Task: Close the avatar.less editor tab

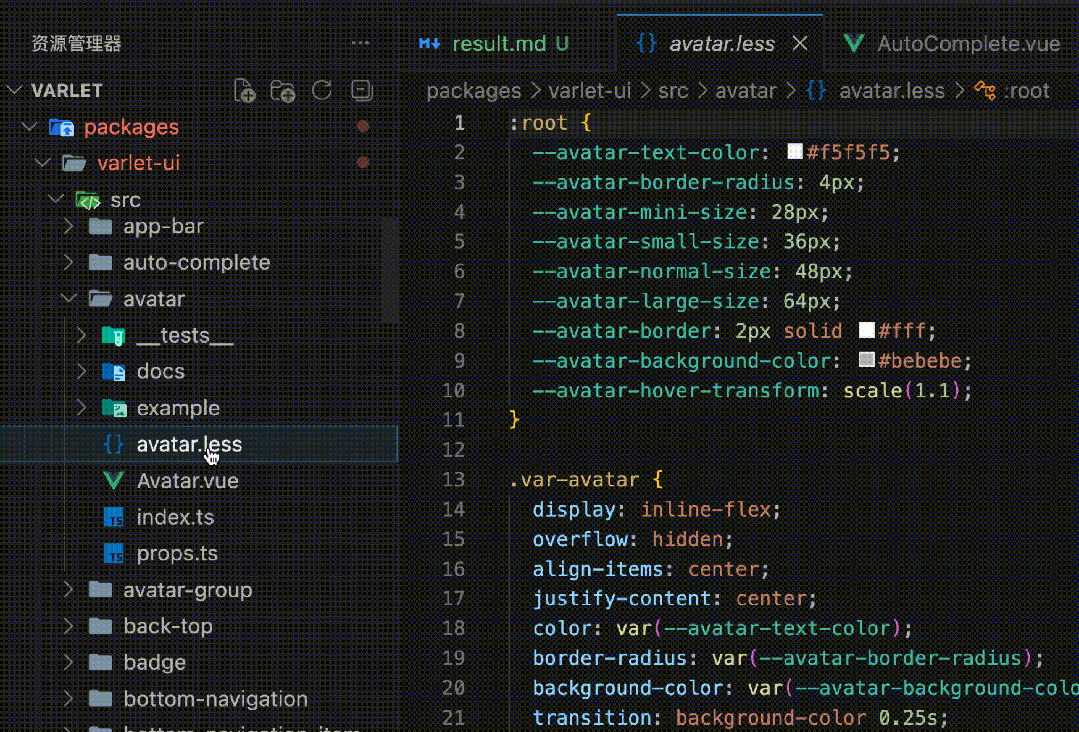Action: pos(800,43)
